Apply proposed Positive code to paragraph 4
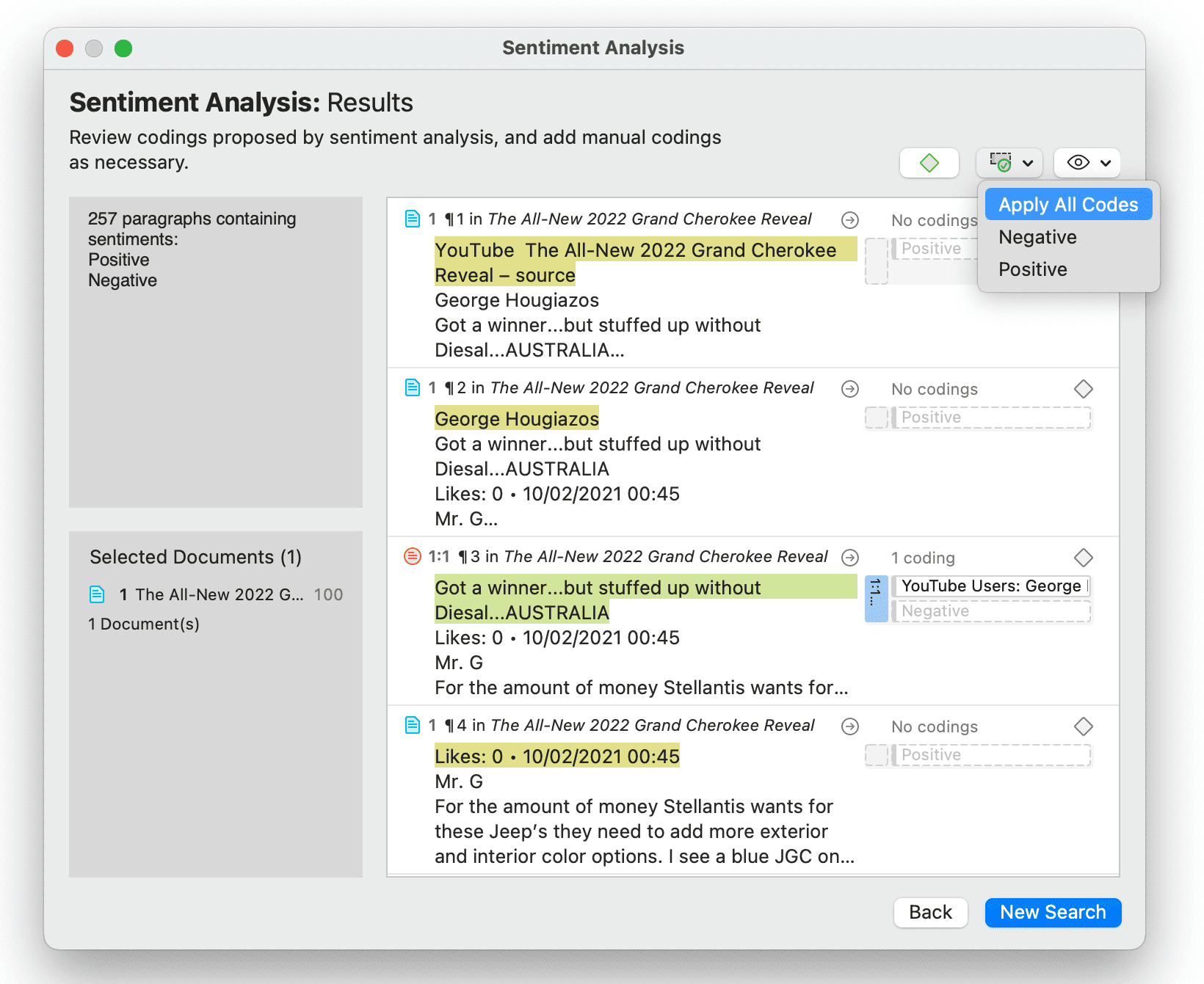Viewport: 1204px width, 984px height. click(x=991, y=755)
